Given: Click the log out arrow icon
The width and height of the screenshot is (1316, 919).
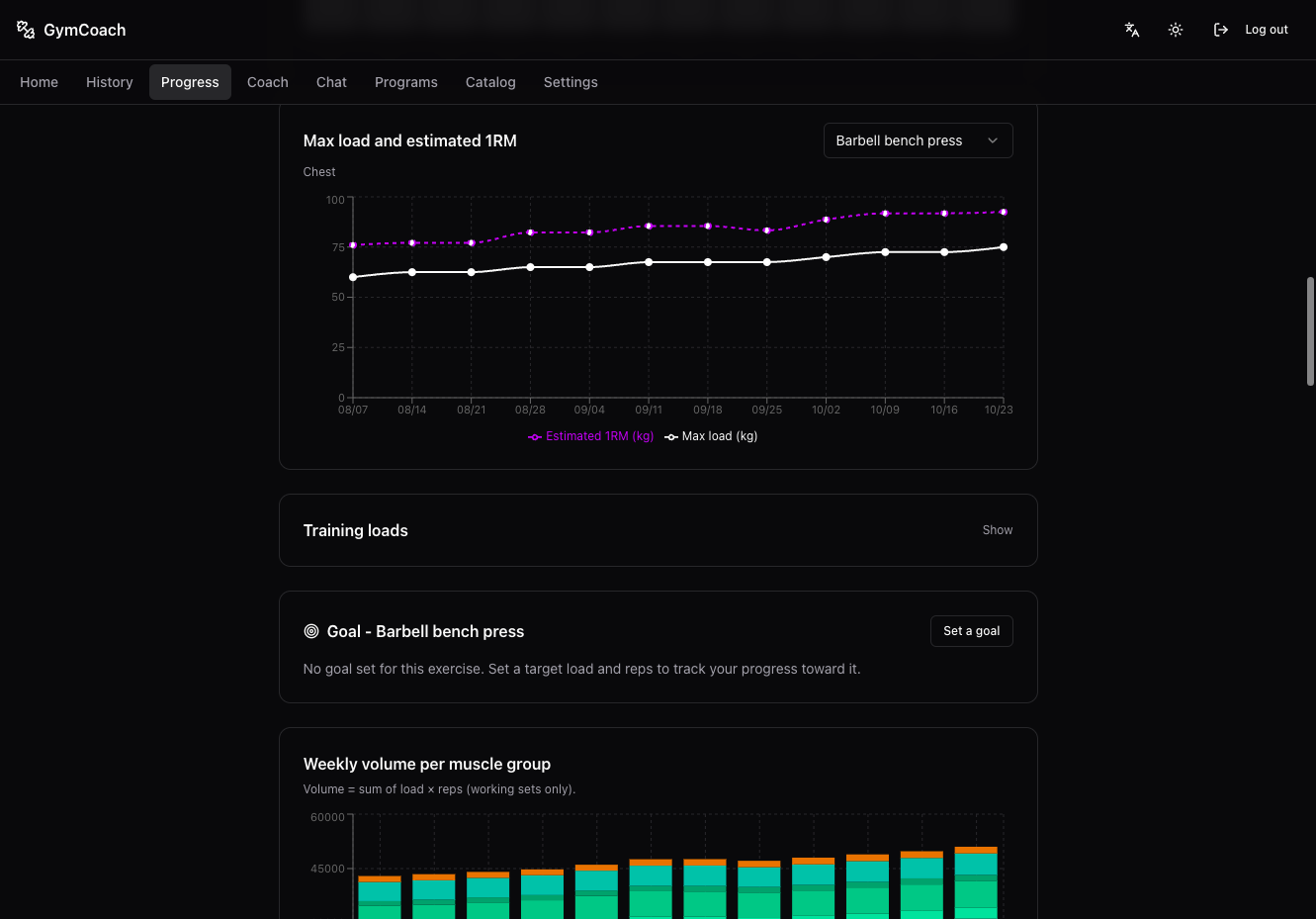Looking at the screenshot, I should [x=1221, y=30].
